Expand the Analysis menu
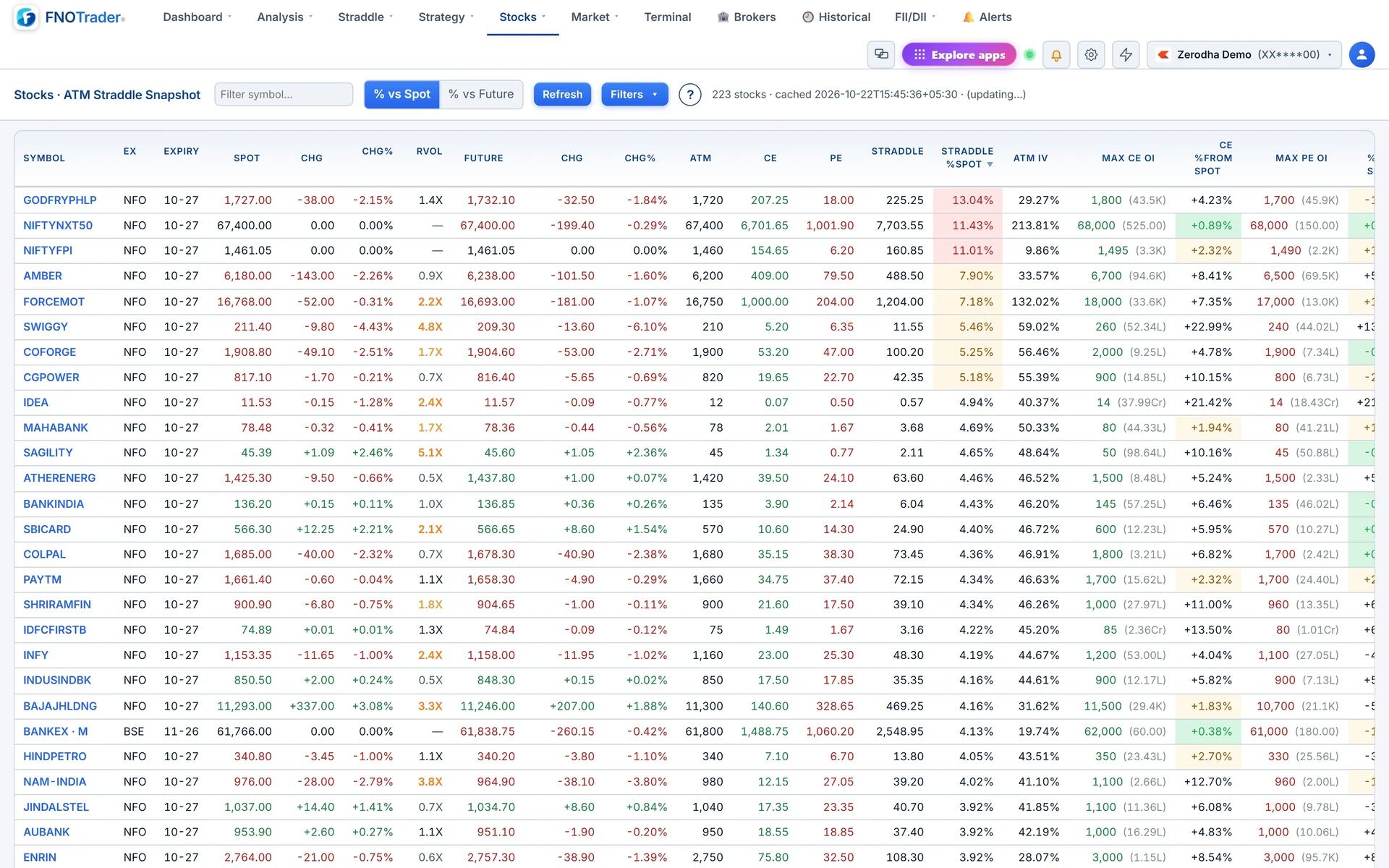The height and width of the screenshot is (868, 1389). pos(285,17)
